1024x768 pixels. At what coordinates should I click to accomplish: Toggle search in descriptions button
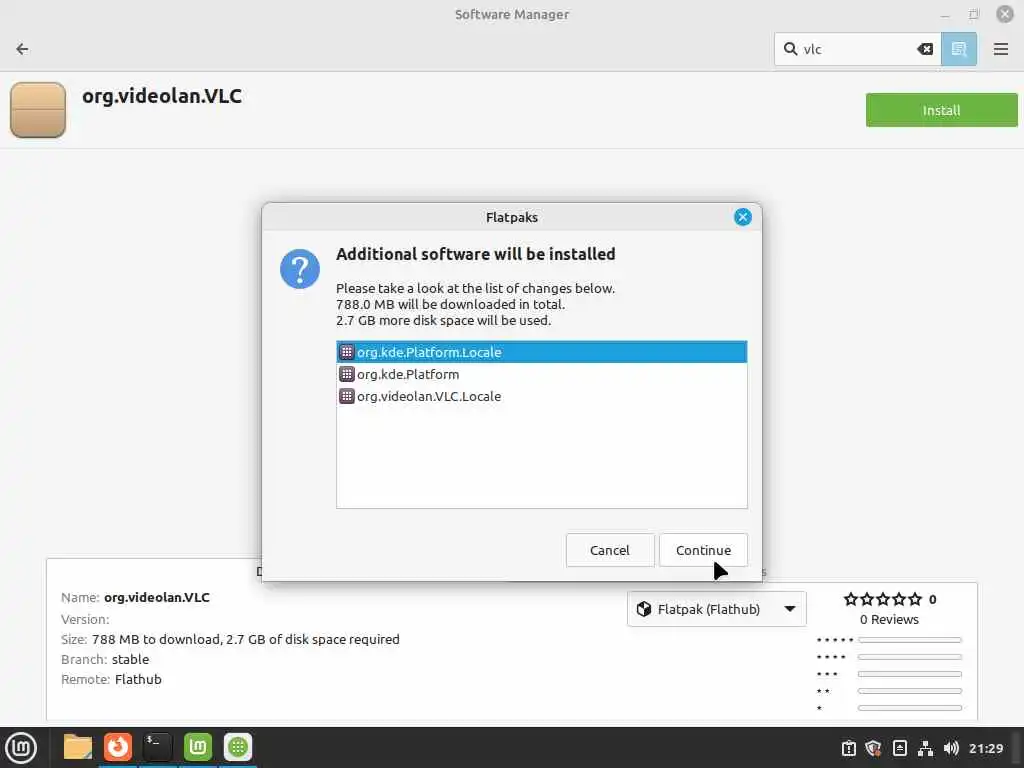(959, 49)
